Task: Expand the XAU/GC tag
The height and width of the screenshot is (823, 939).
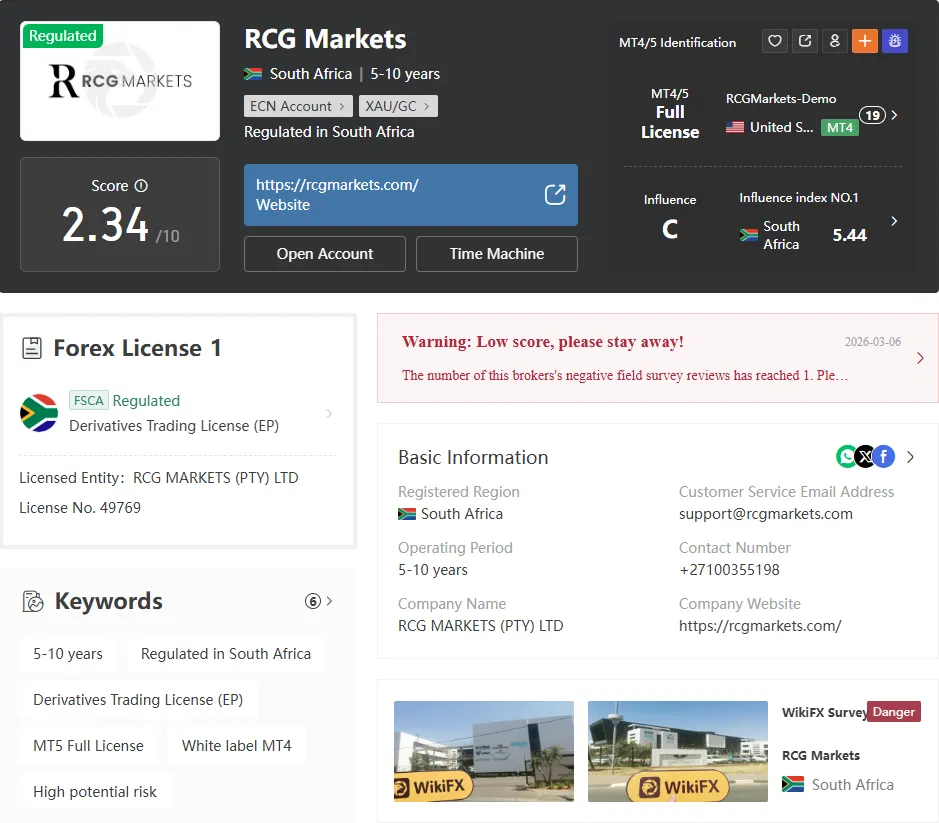Action: point(398,106)
